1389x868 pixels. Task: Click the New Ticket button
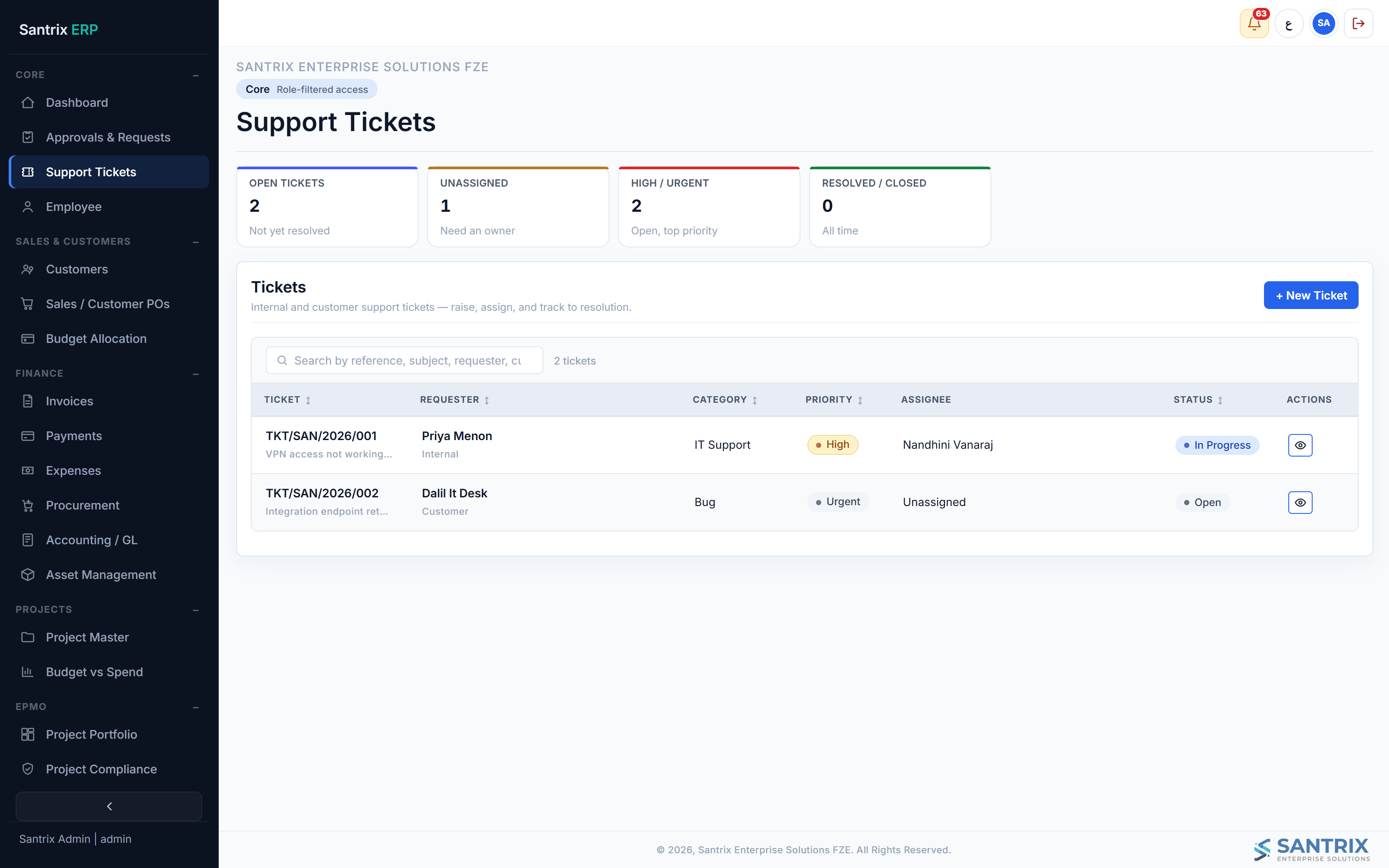click(1311, 295)
